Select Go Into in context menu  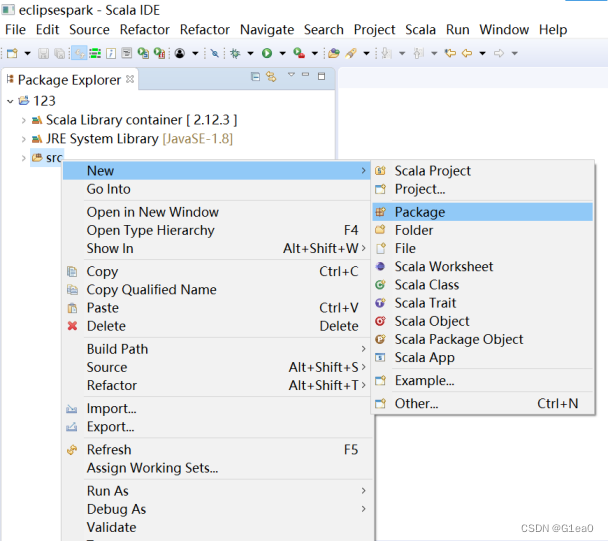(216, 189)
